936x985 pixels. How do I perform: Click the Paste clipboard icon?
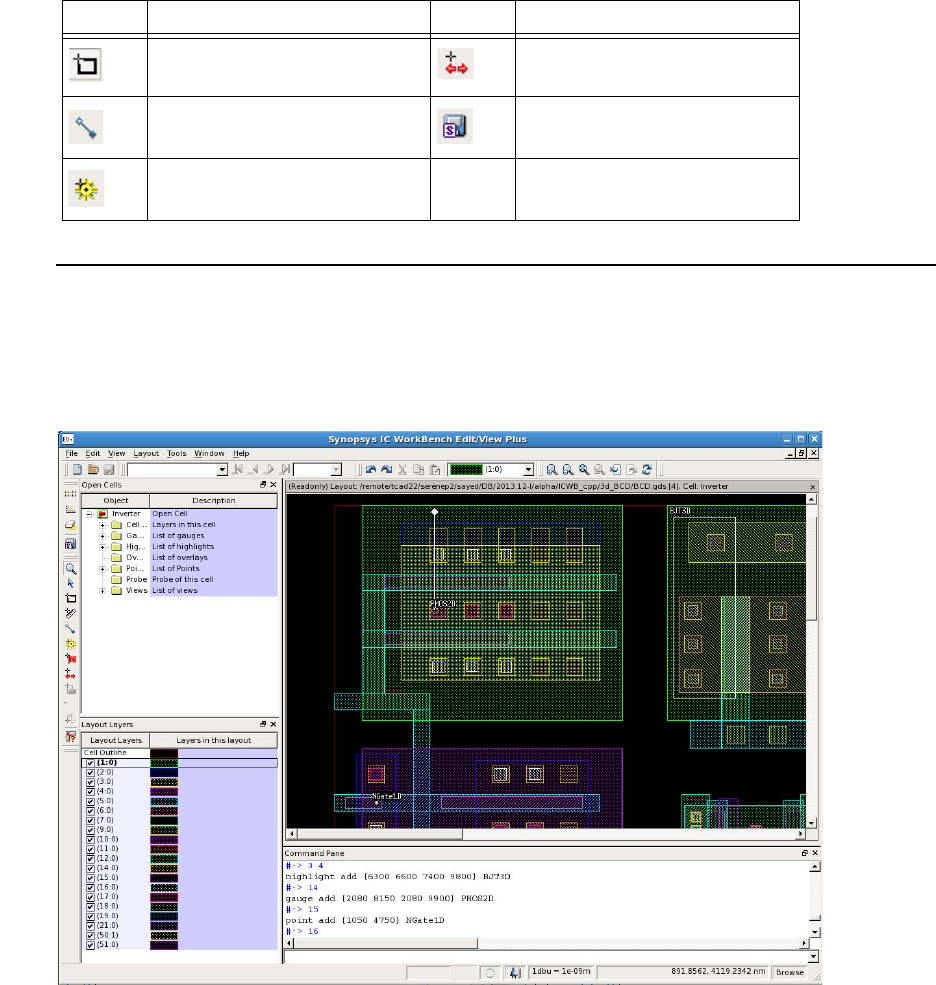(x=434, y=469)
